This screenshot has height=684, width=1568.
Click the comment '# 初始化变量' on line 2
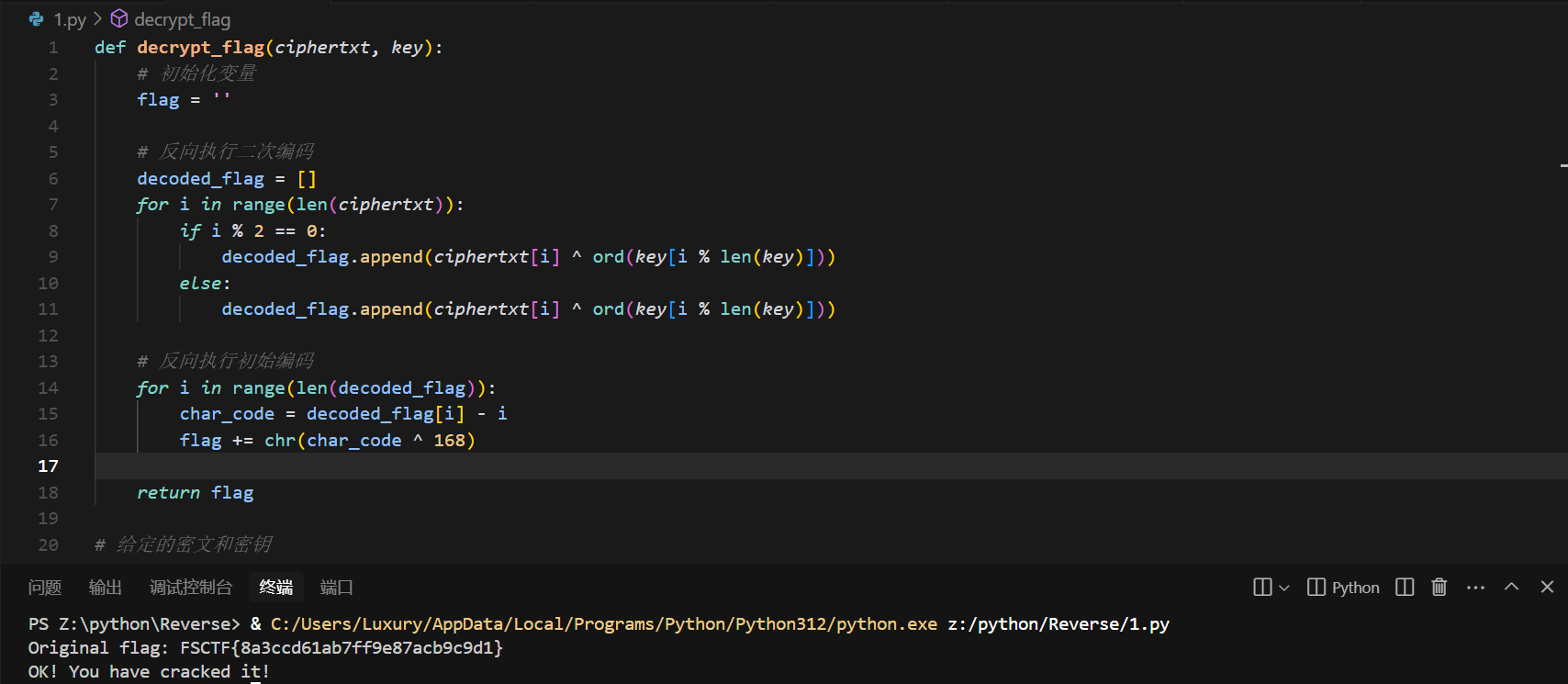tap(196, 74)
